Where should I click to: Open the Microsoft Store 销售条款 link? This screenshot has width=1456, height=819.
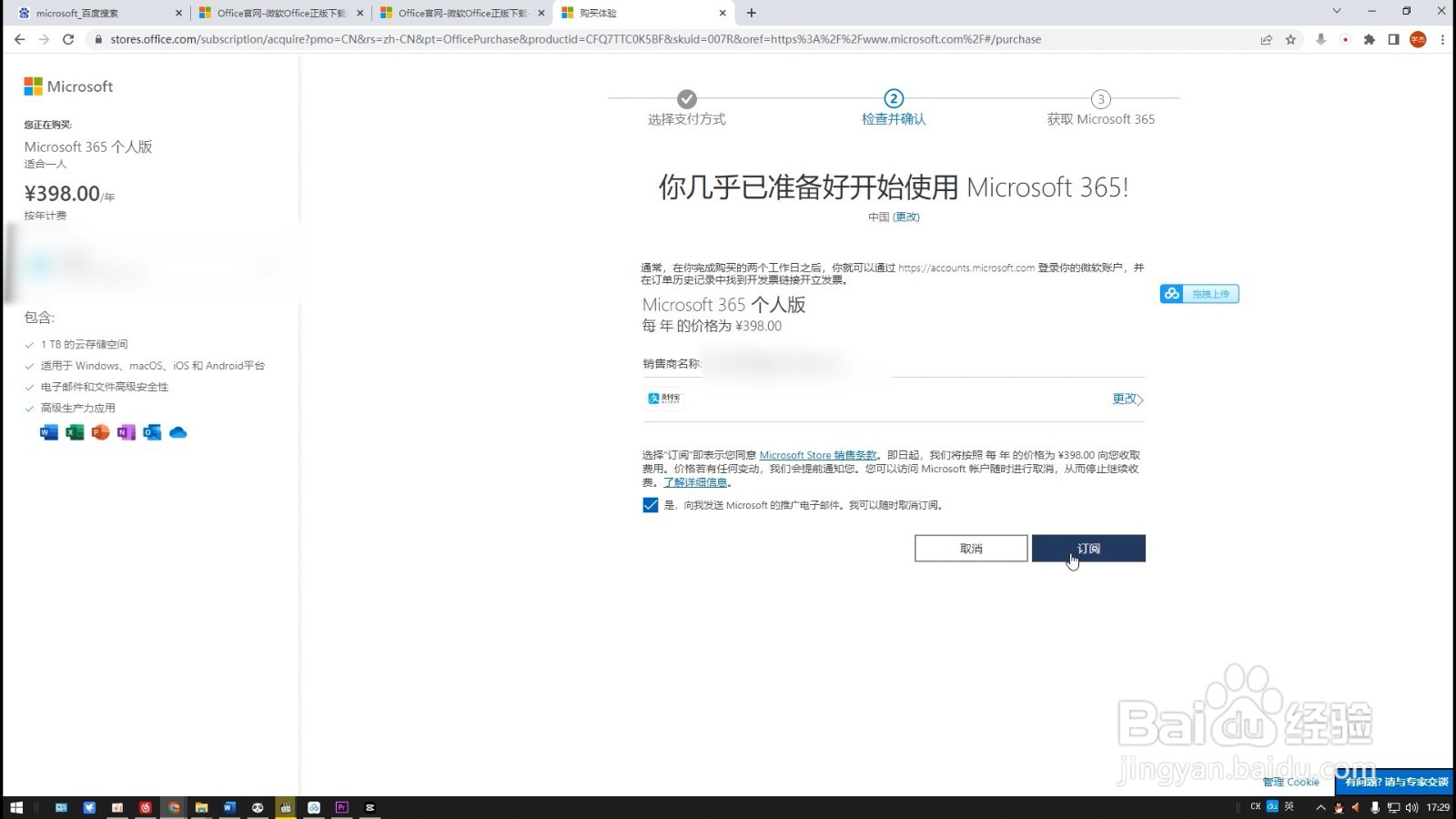818,455
